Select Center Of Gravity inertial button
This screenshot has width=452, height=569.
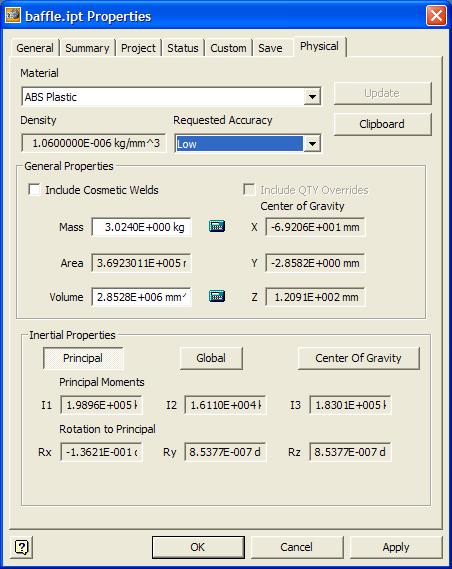[358, 358]
